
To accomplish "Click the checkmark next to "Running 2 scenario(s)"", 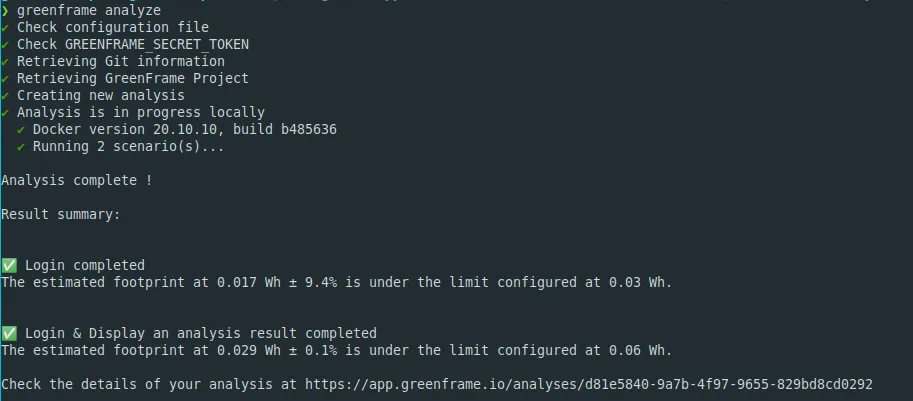I will pos(21,146).
